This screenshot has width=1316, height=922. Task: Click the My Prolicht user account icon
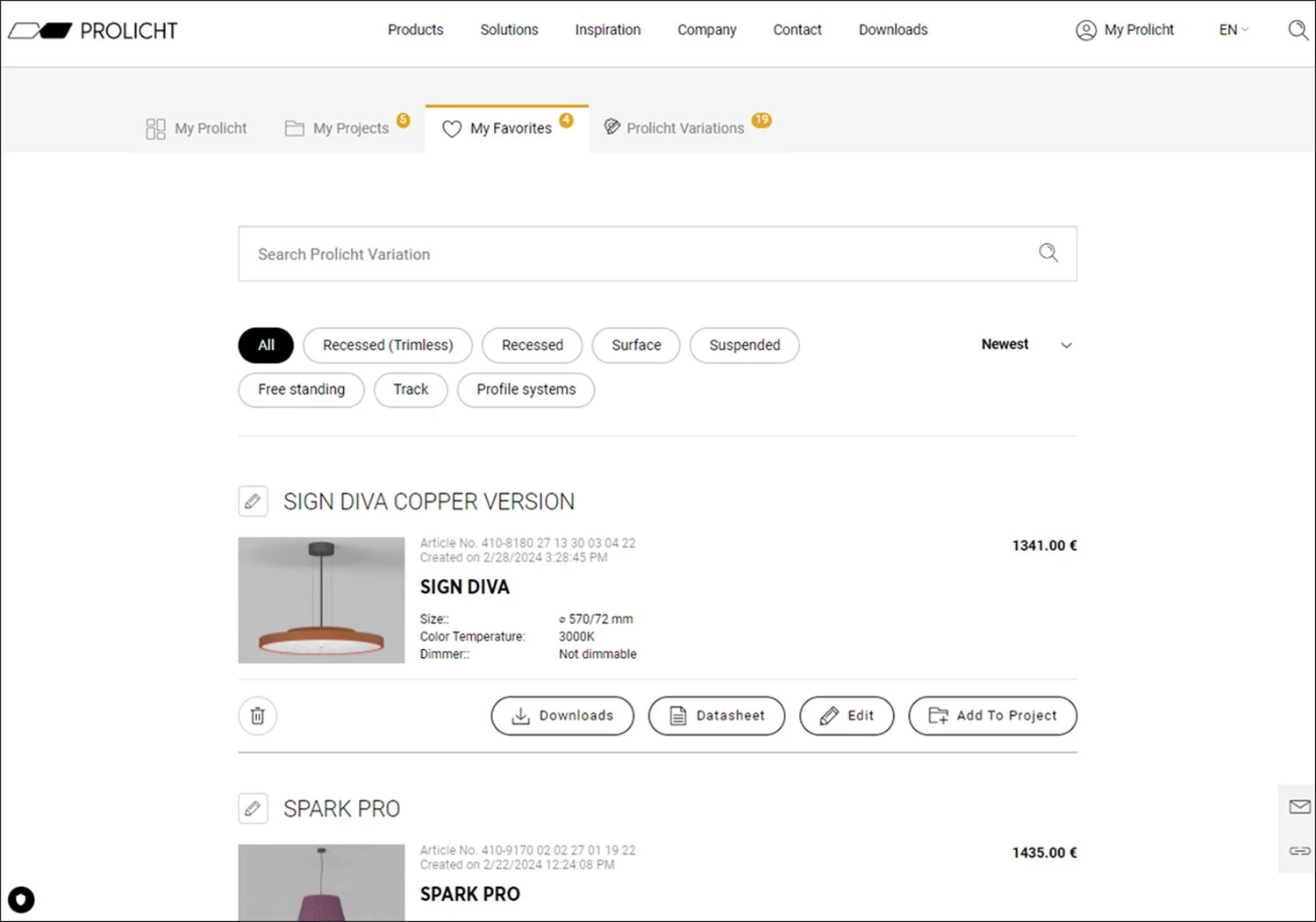point(1086,31)
